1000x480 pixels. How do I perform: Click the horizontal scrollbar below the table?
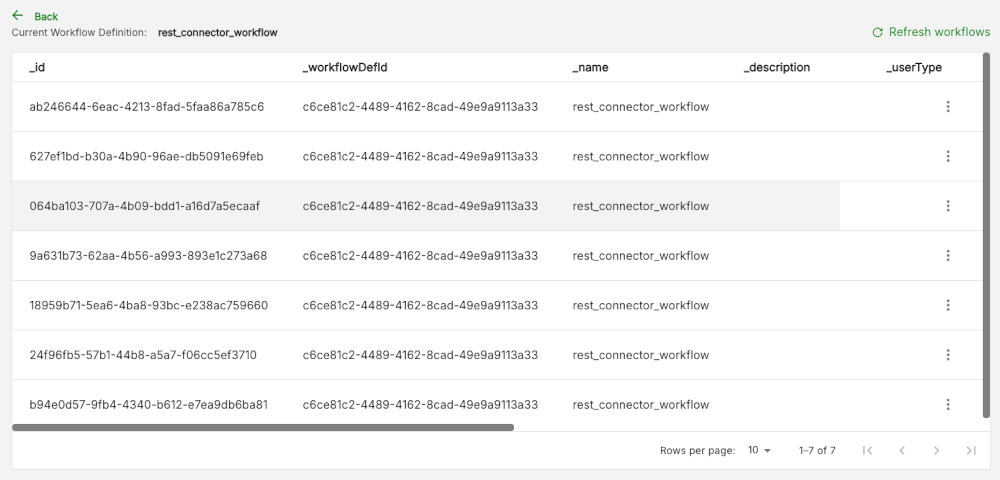(x=263, y=428)
